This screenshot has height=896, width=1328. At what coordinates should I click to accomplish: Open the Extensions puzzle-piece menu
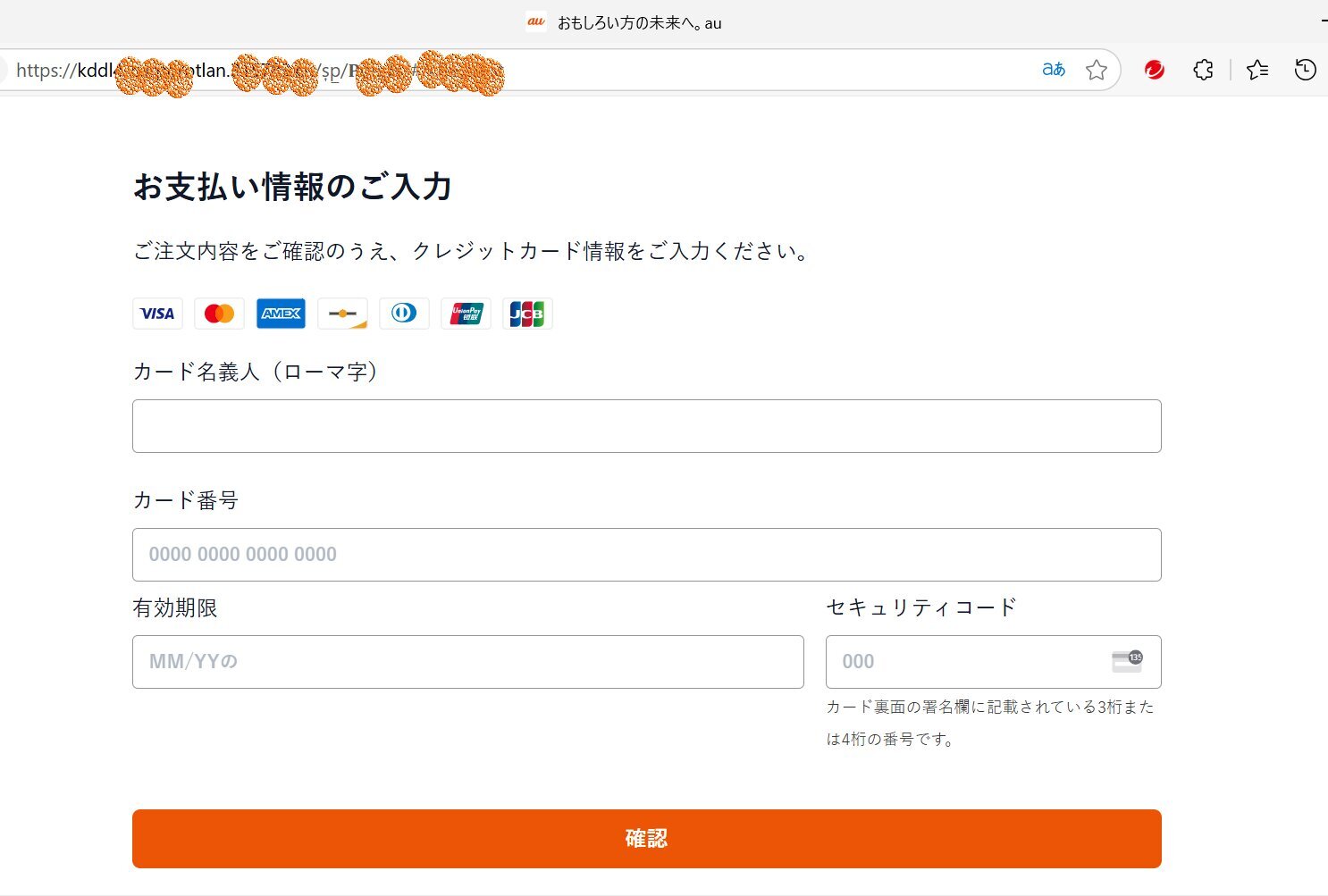coord(1203,70)
